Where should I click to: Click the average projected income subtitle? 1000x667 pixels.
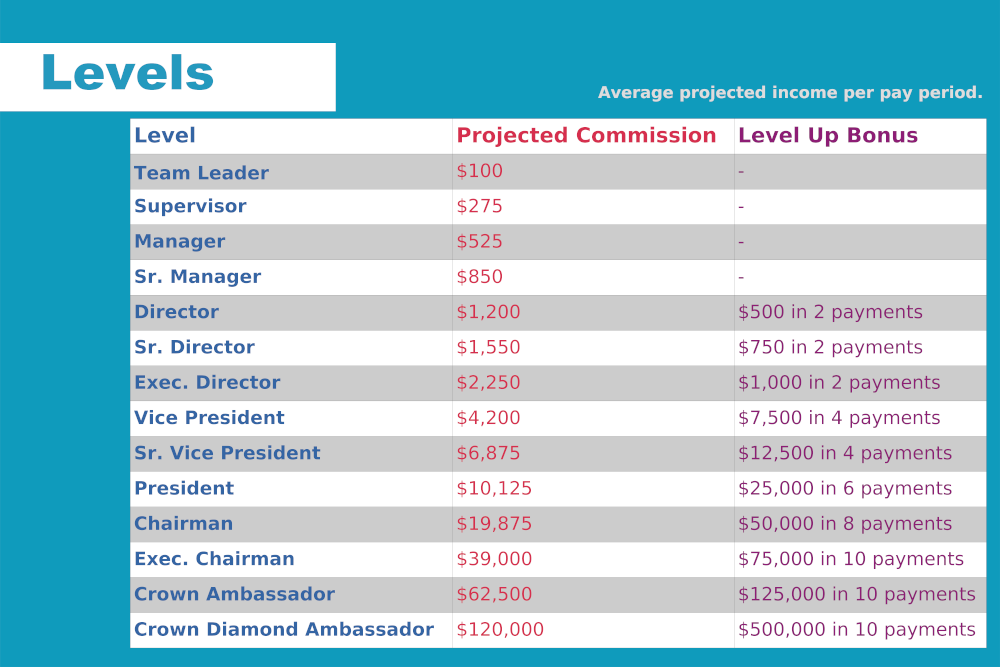coord(790,93)
